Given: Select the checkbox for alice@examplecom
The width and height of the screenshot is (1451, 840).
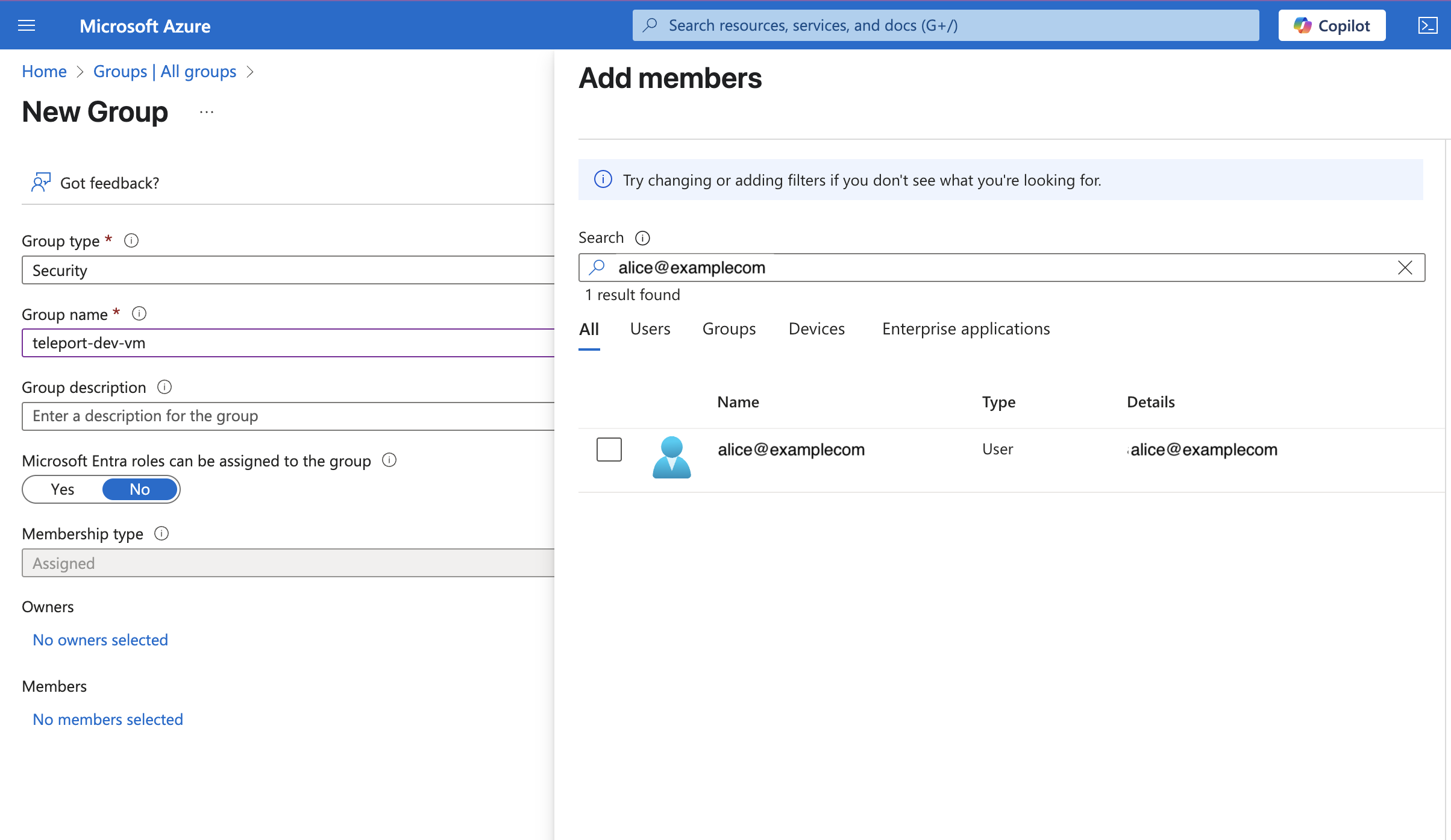Looking at the screenshot, I should pyautogui.click(x=609, y=449).
